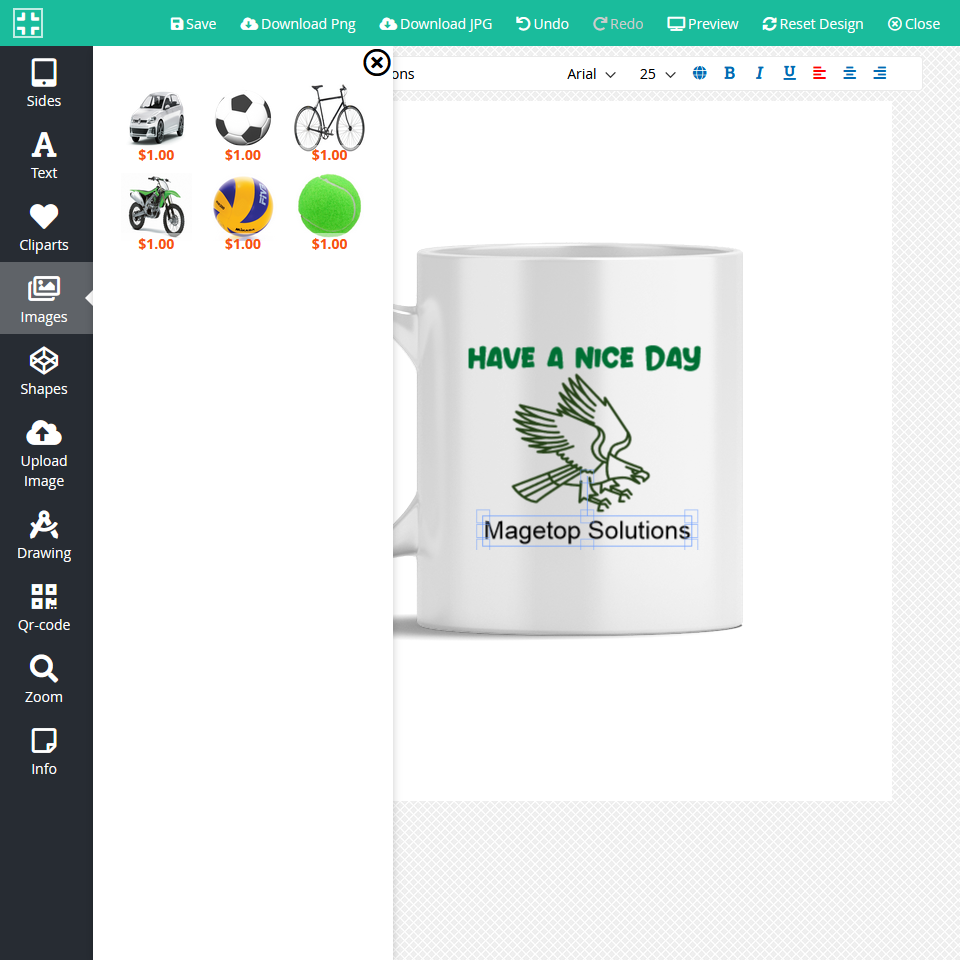Select the Text tool in sidebar
Image resolution: width=960 pixels, height=960 pixels.
pos(44,155)
